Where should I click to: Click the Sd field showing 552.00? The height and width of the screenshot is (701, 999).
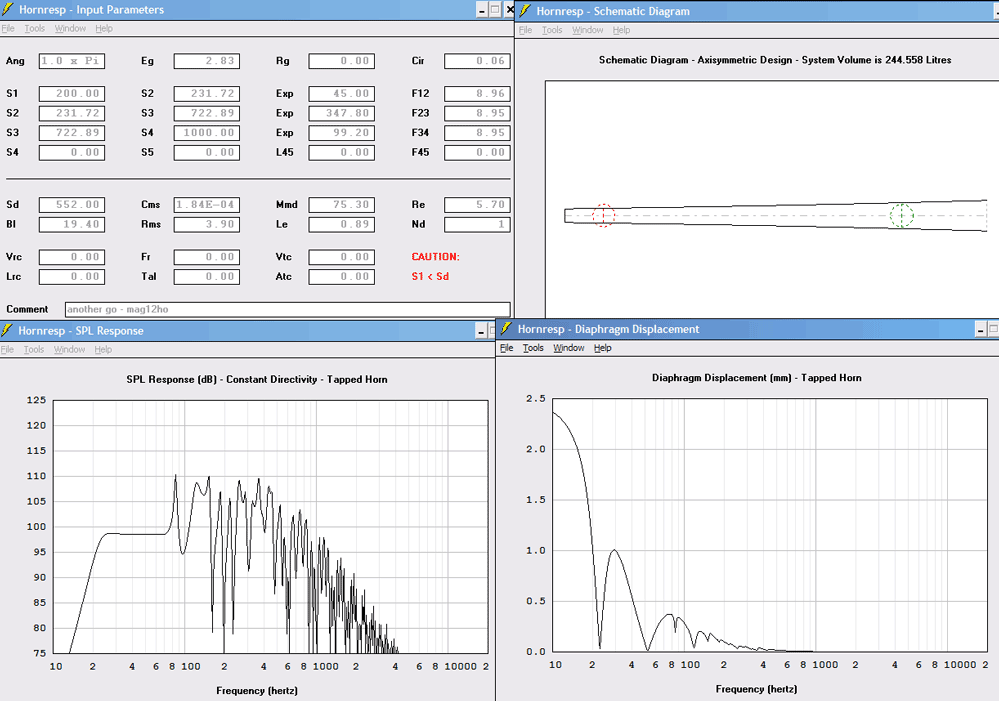(x=72, y=205)
